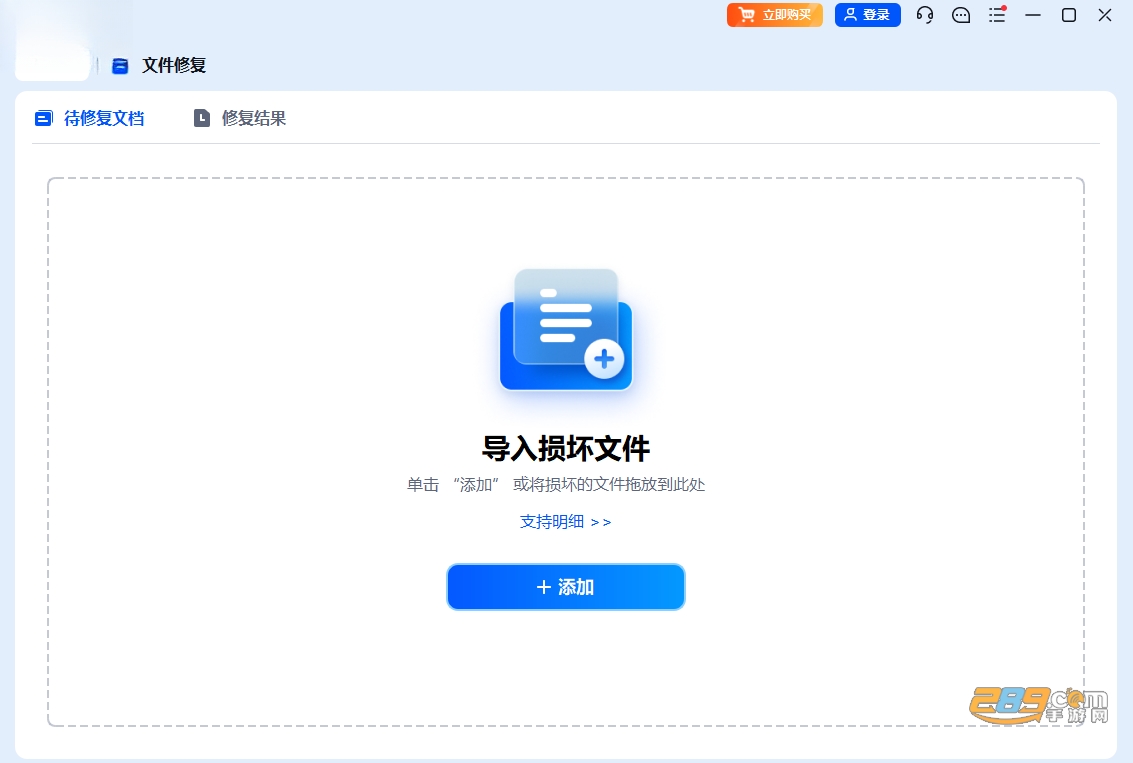This screenshot has height=763, width=1133.
Task: Open the 支持明细 >> link
Action: [x=566, y=522]
